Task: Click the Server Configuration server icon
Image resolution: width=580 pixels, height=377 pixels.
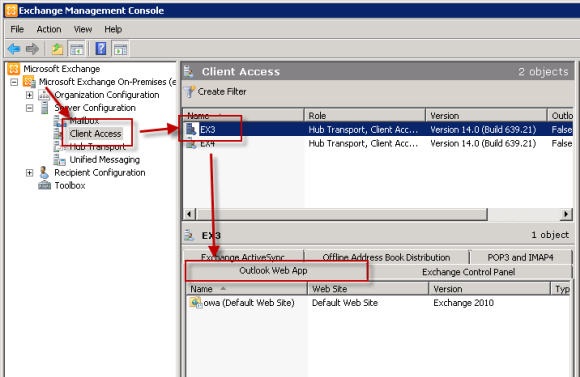Action: 44,108
